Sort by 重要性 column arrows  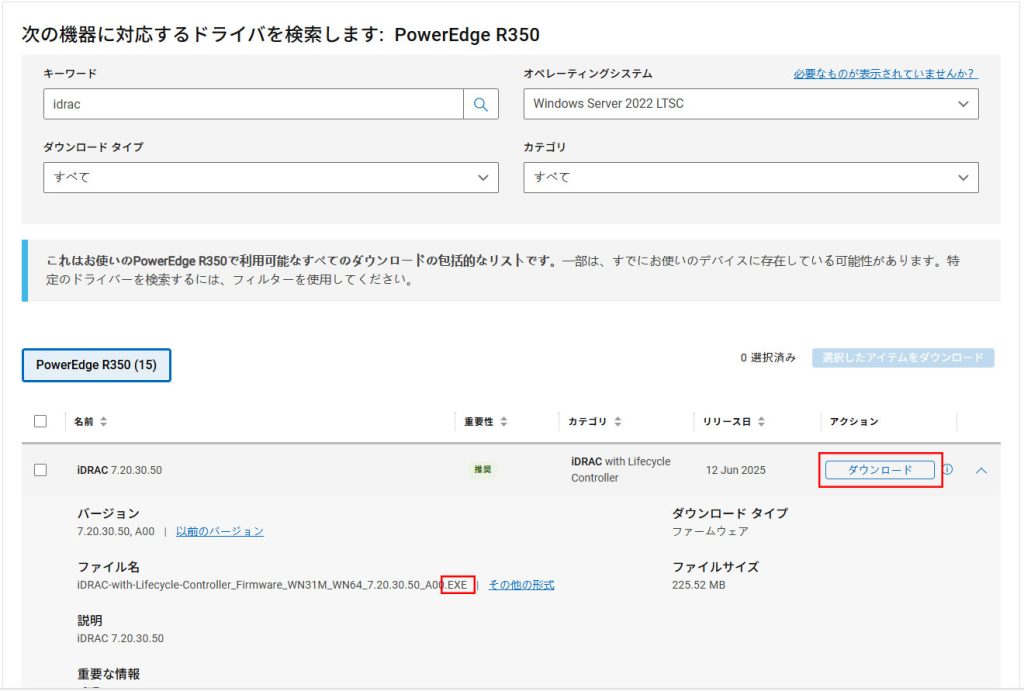pos(504,422)
